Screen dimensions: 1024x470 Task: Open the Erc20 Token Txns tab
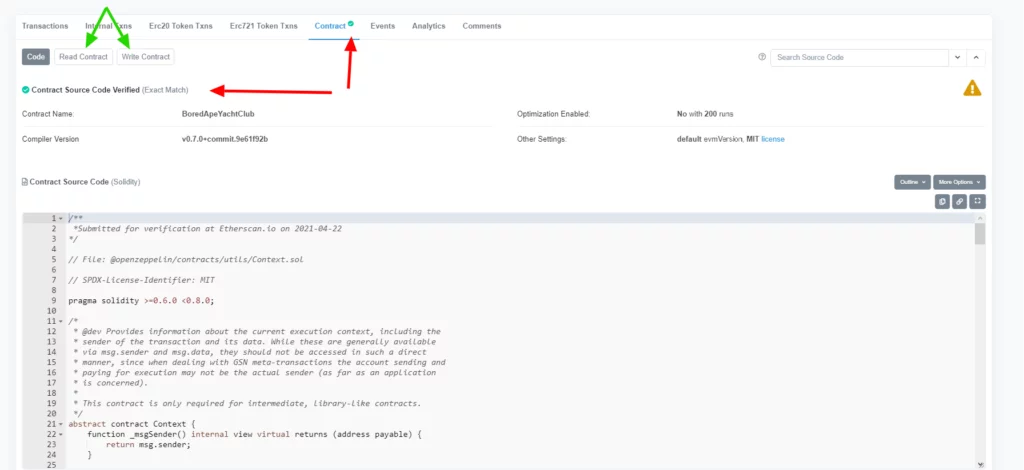182,26
